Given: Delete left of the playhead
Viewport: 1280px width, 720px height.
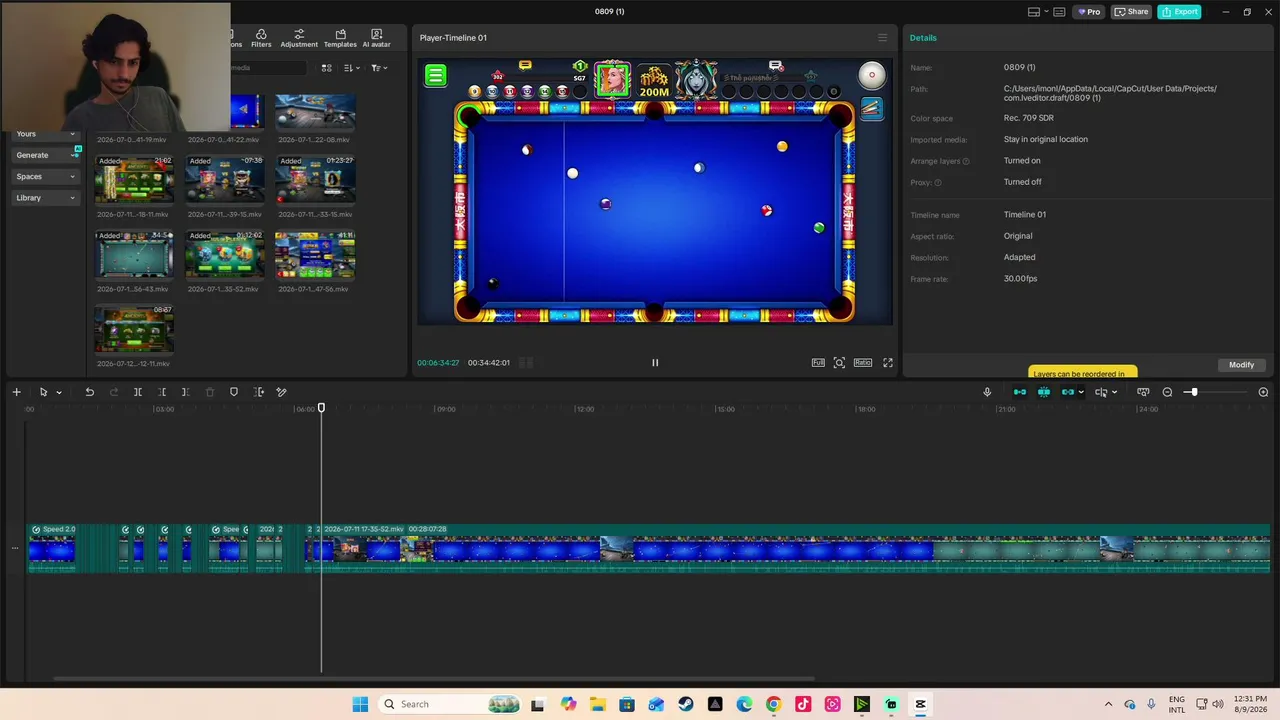Looking at the screenshot, I should (162, 392).
